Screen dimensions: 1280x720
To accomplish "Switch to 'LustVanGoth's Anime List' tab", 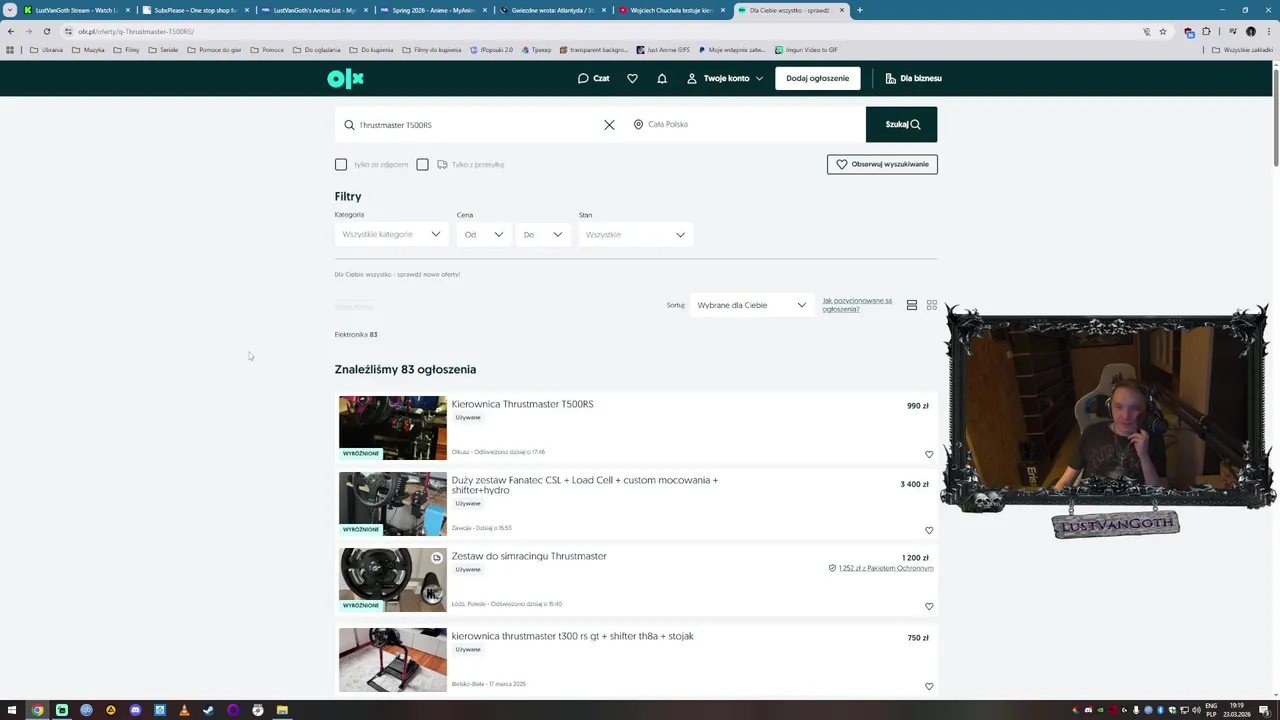I will tap(314, 10).
